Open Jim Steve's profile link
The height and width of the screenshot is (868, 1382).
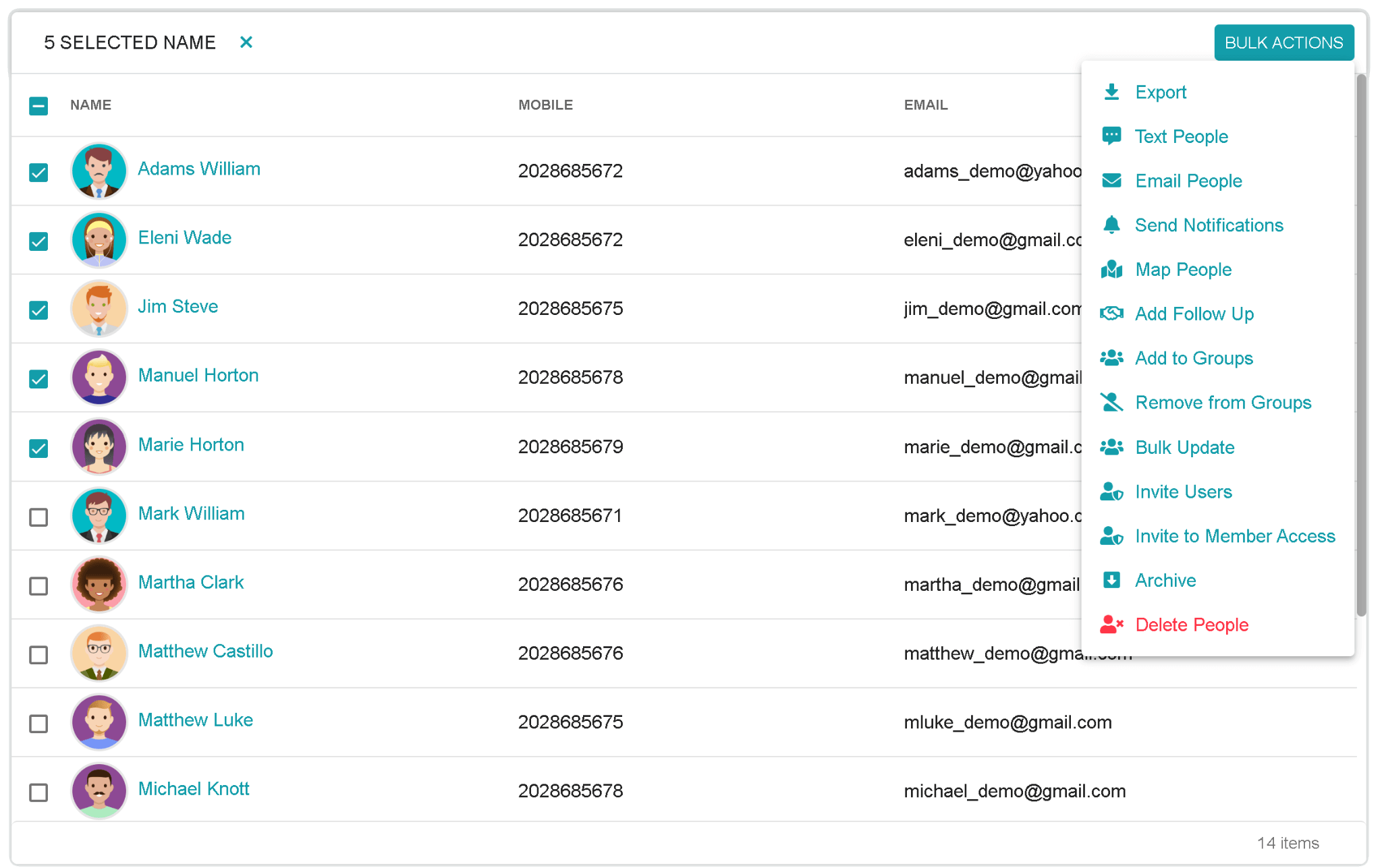178,306
